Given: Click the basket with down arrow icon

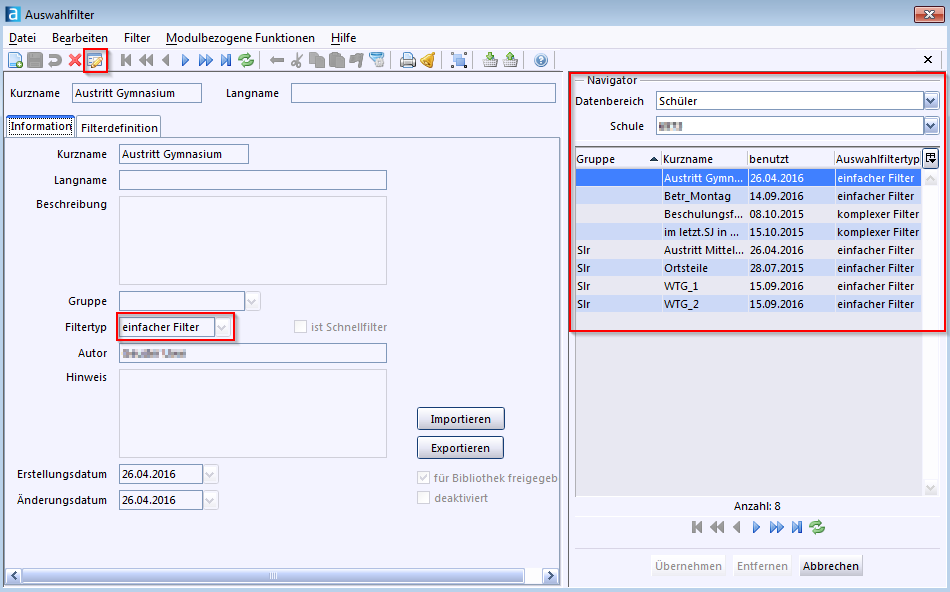Looking at the screenshot, I should [490, 60].
